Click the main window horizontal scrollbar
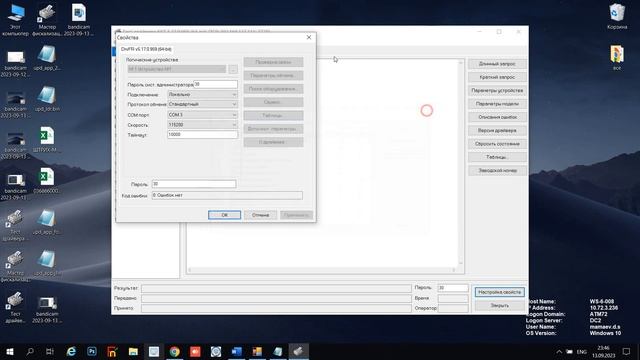Screen dimensions: 640x360 pyautogui.click(x=322, y=270)
